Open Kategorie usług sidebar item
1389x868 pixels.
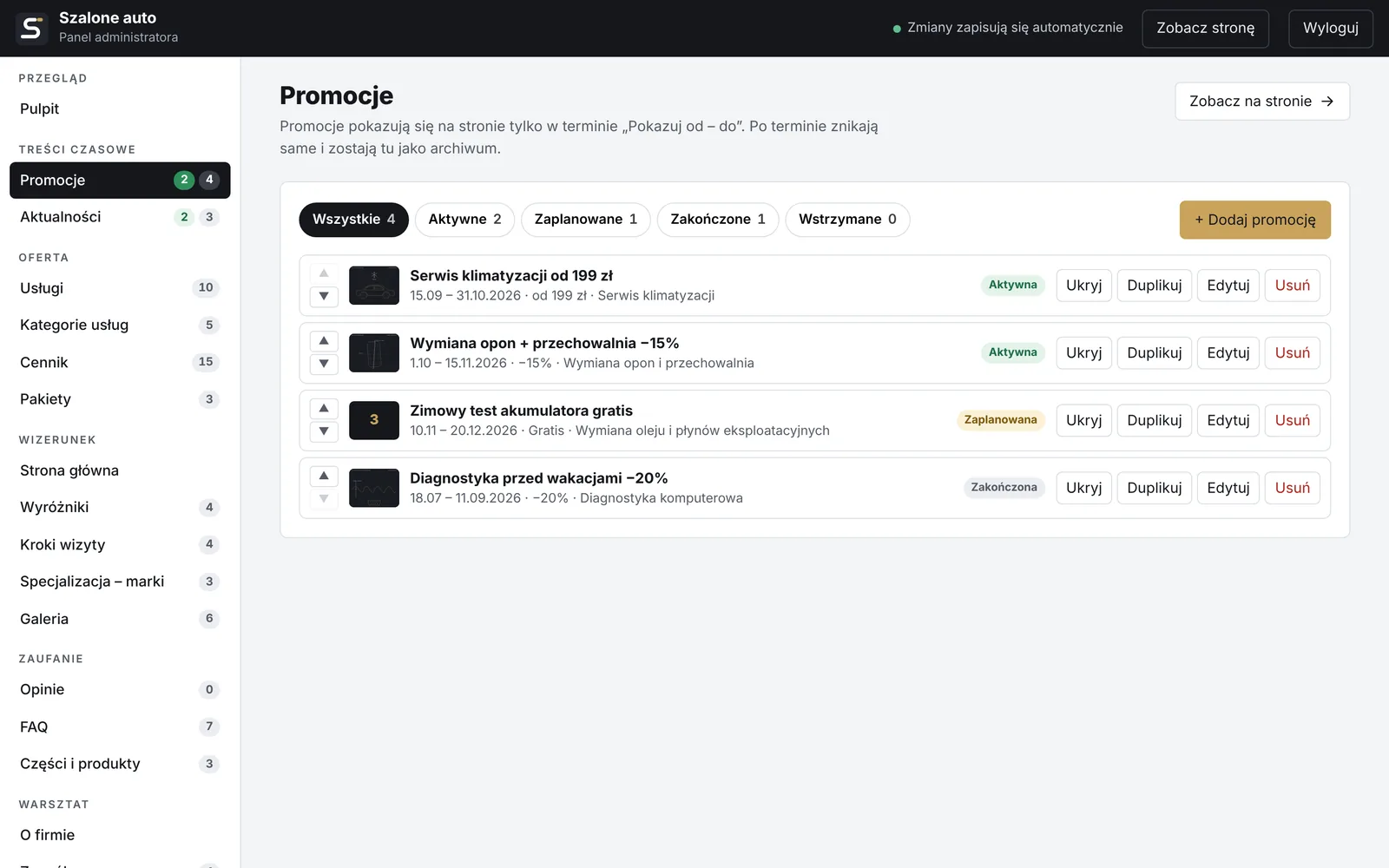tap(120, 325)
